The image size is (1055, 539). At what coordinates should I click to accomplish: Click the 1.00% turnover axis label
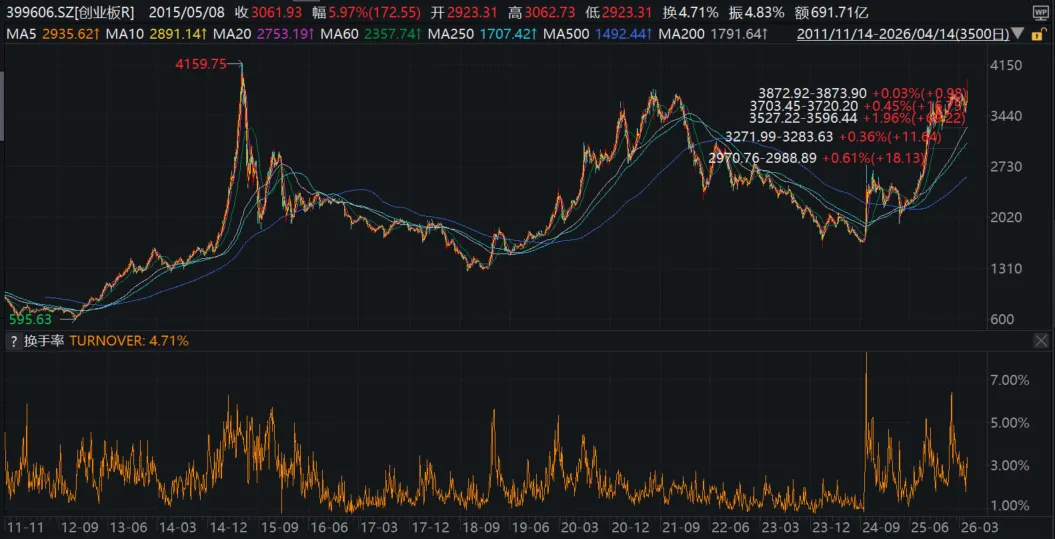pos(1011,505)
